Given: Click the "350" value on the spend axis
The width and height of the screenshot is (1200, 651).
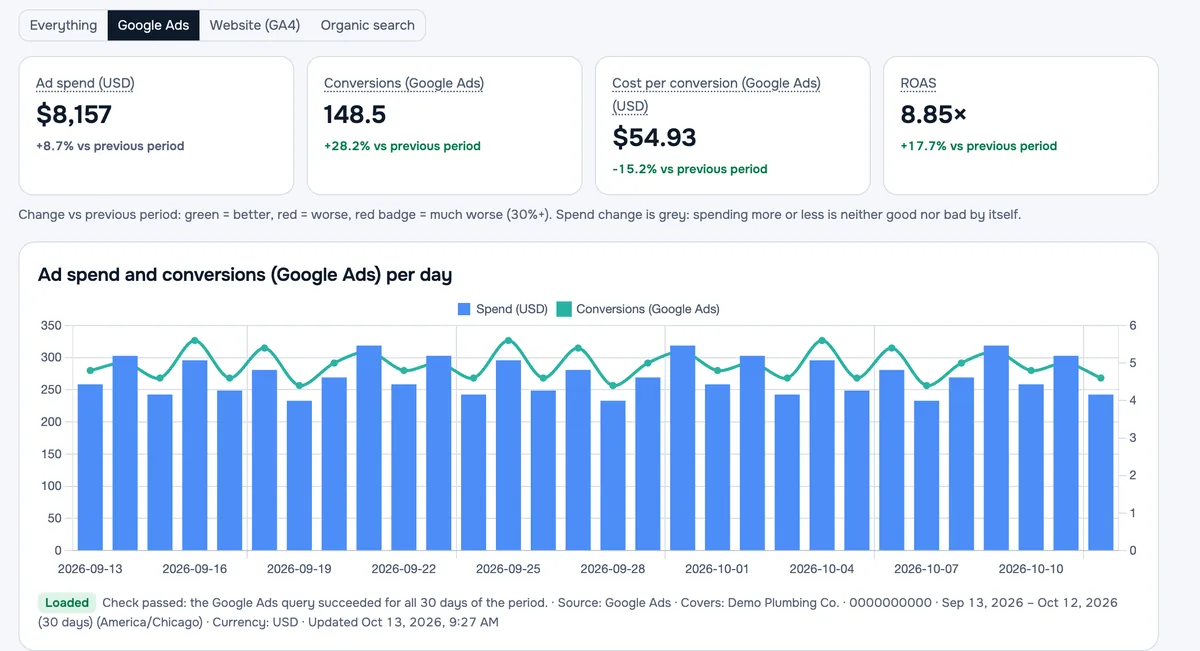Looking at the screenshot, I should pos(51,325).
